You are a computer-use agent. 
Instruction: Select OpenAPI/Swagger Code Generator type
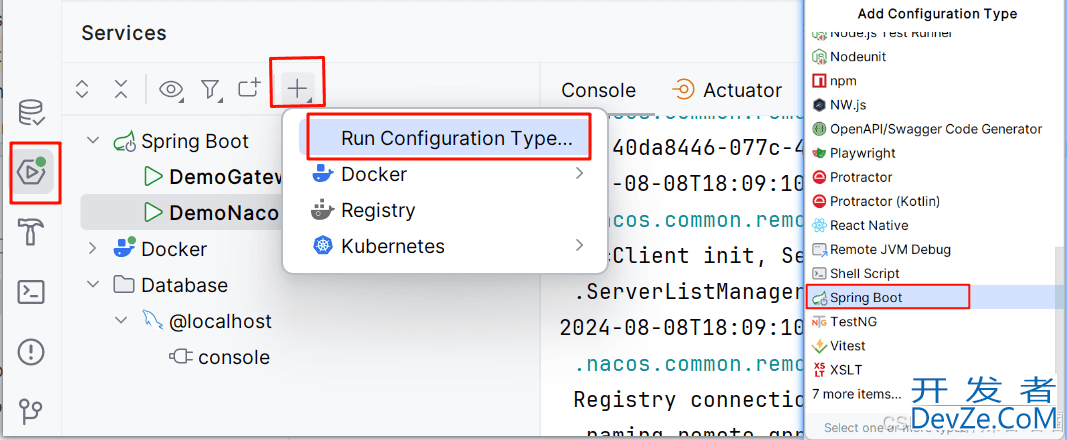[936, 129]
